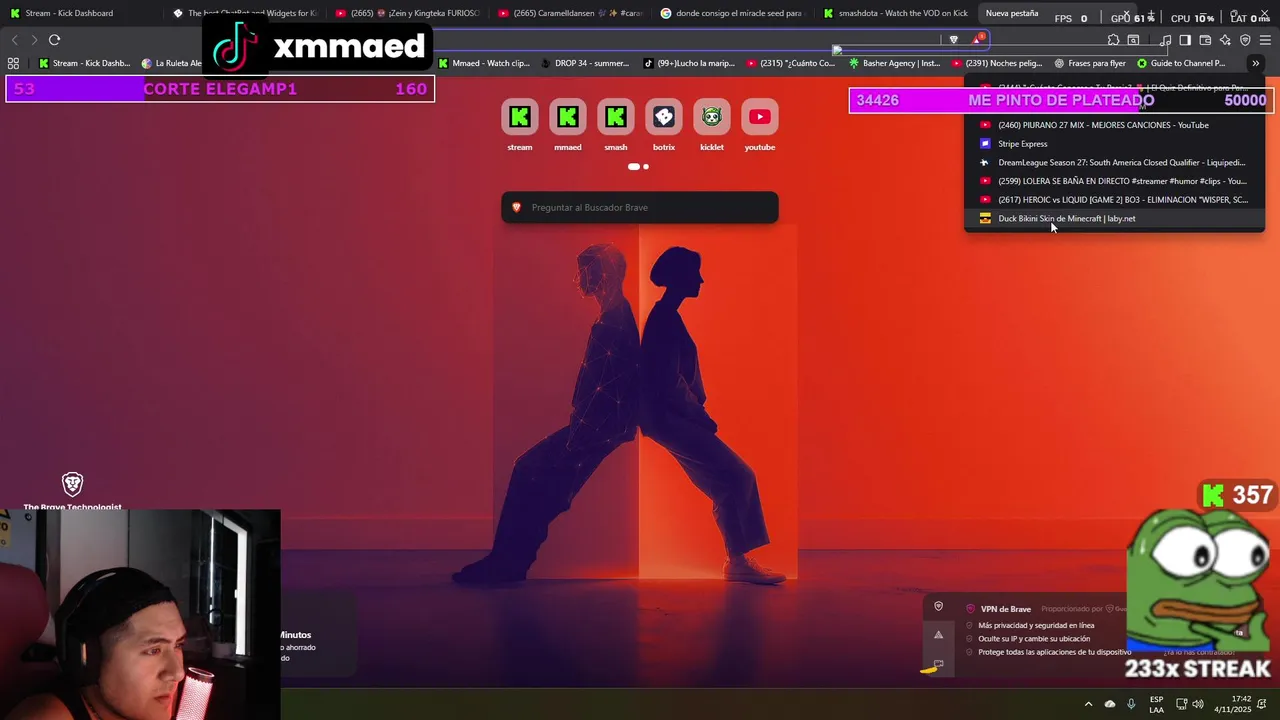Open 'La Ruleta Ale' bookmark
Image resolution: width=1280 pixels, height=720 pixels.
(172, 63)
